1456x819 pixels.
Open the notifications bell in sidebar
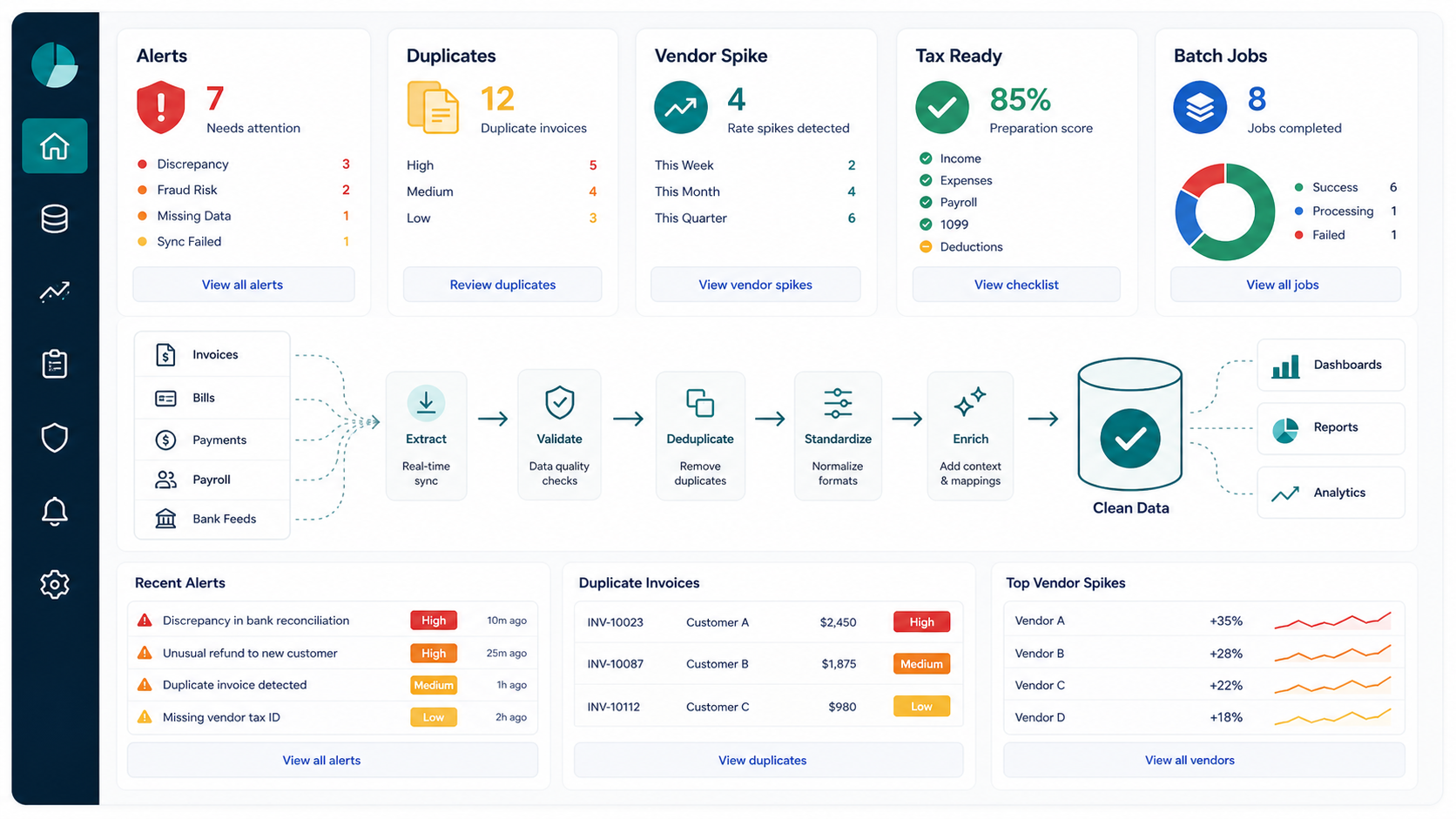coord(54,511)
